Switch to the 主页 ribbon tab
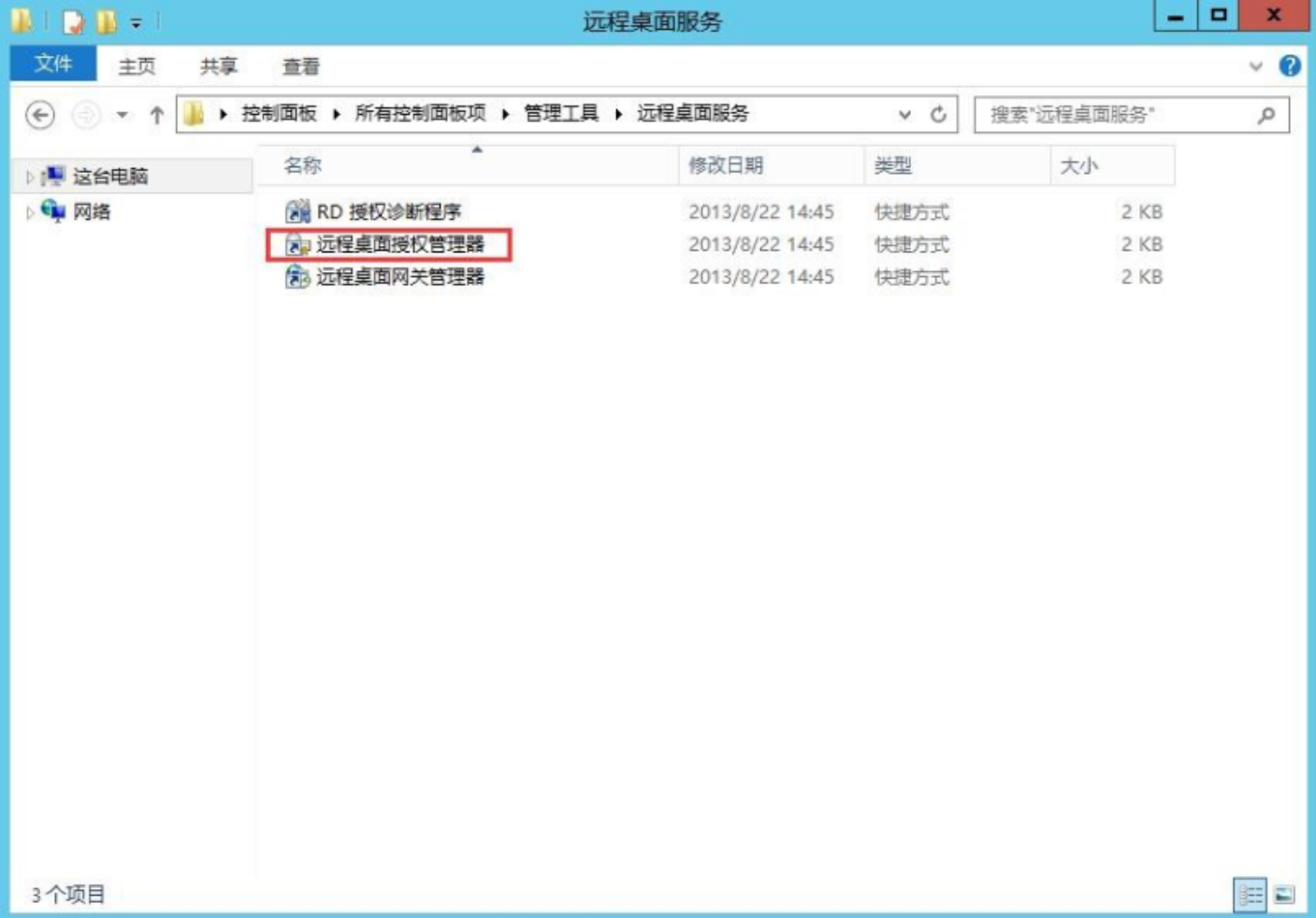1316x918 pixels. [137, 66]
